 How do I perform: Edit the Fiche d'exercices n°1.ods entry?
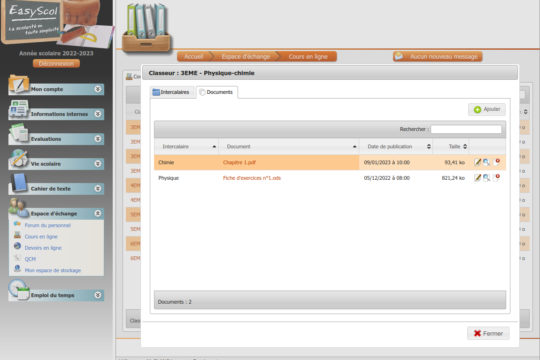point(477,178)
